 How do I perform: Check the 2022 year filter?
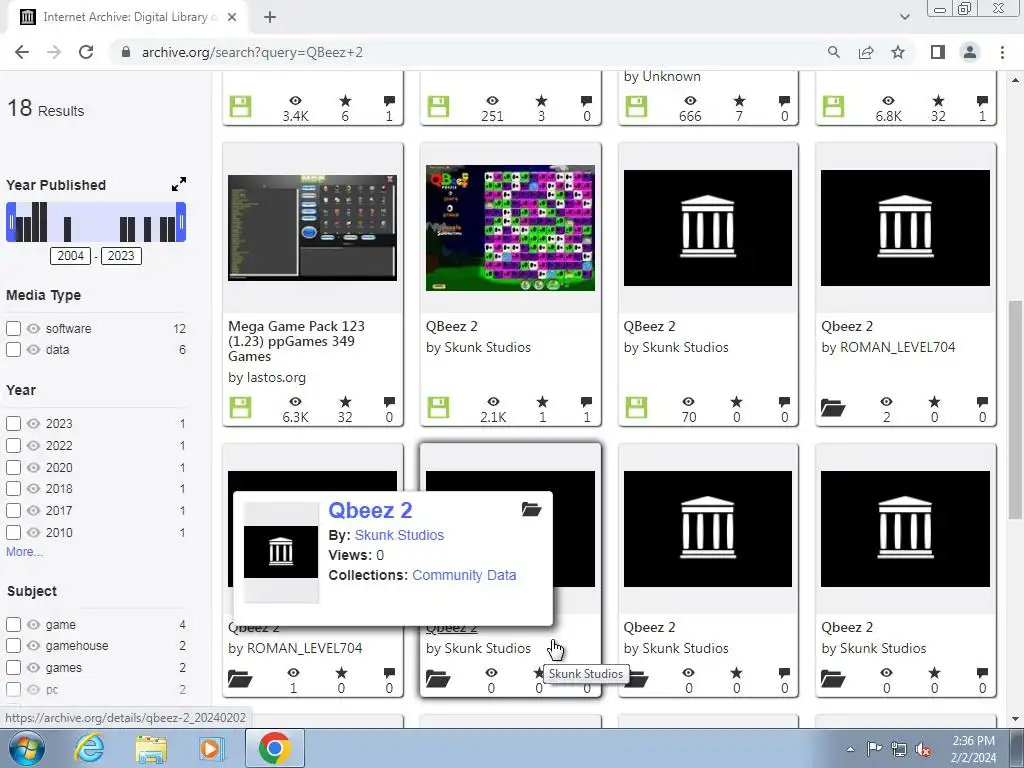click(x=14, y=445)
